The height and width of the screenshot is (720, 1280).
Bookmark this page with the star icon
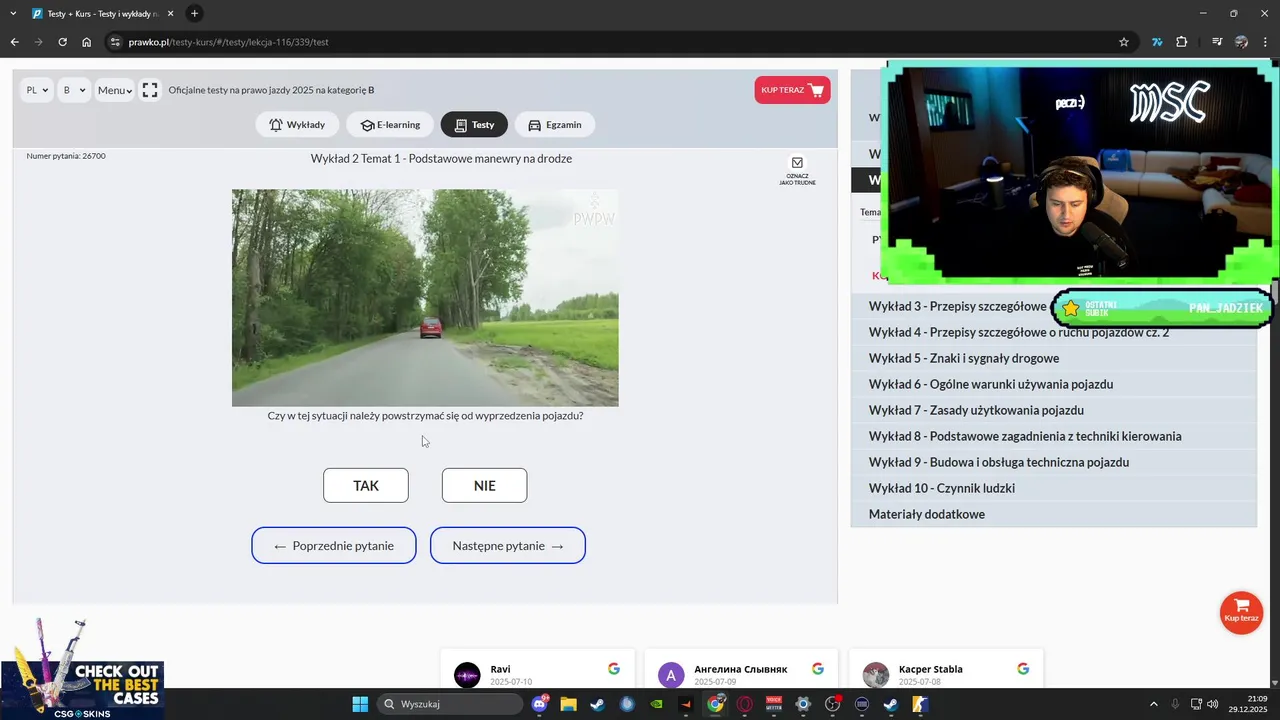coord(1124,42)
